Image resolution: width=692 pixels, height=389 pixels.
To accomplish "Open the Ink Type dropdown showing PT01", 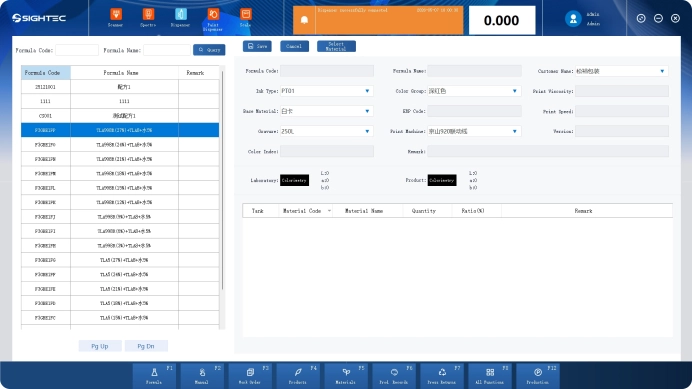I will [367, 91].
